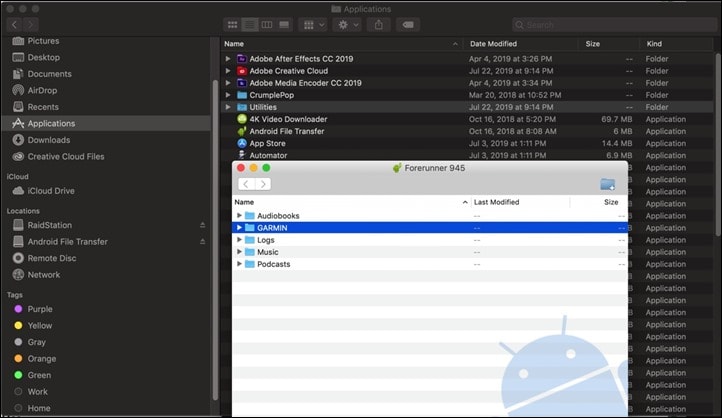722x418 pixels.
Task: Expand the Utilities folder
Action: (228, 107)
